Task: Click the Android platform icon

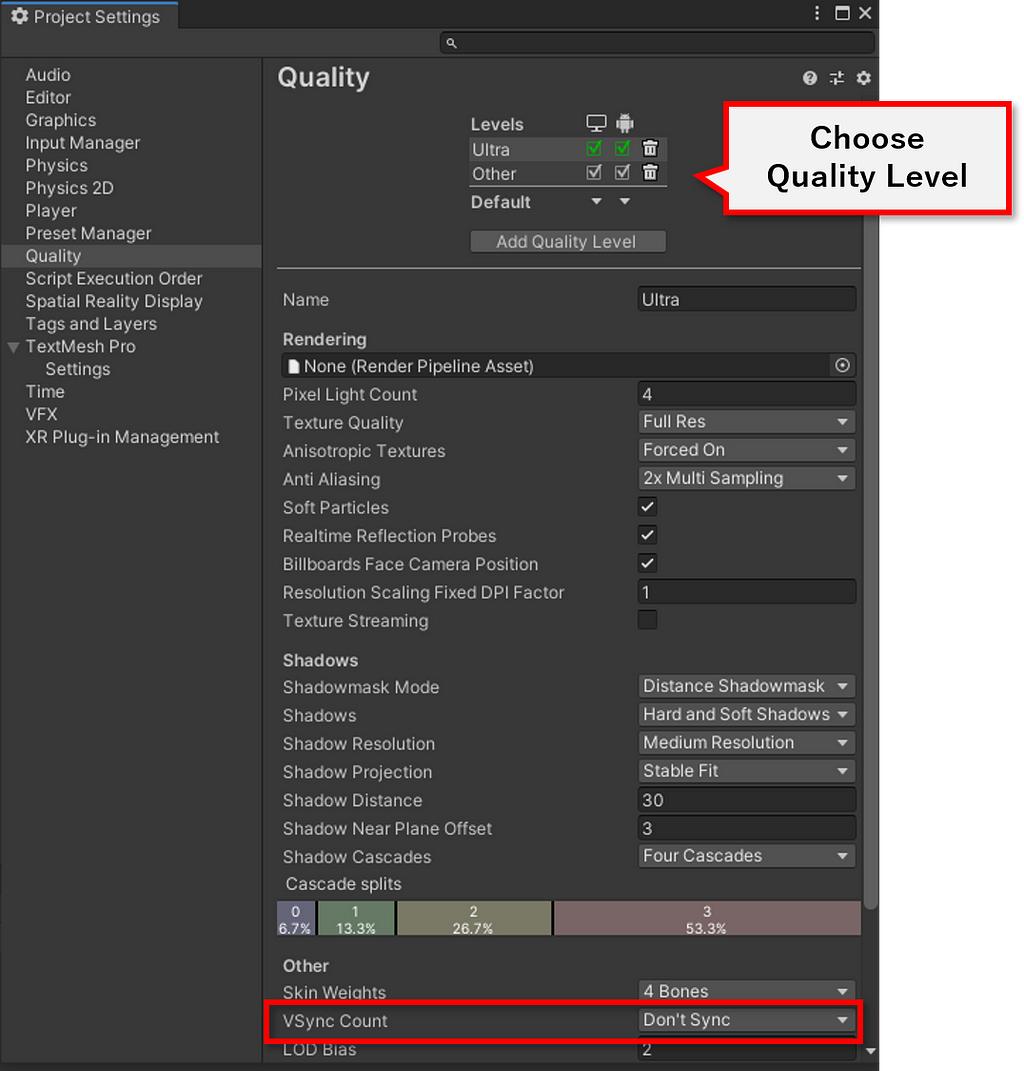Action: 624,123
